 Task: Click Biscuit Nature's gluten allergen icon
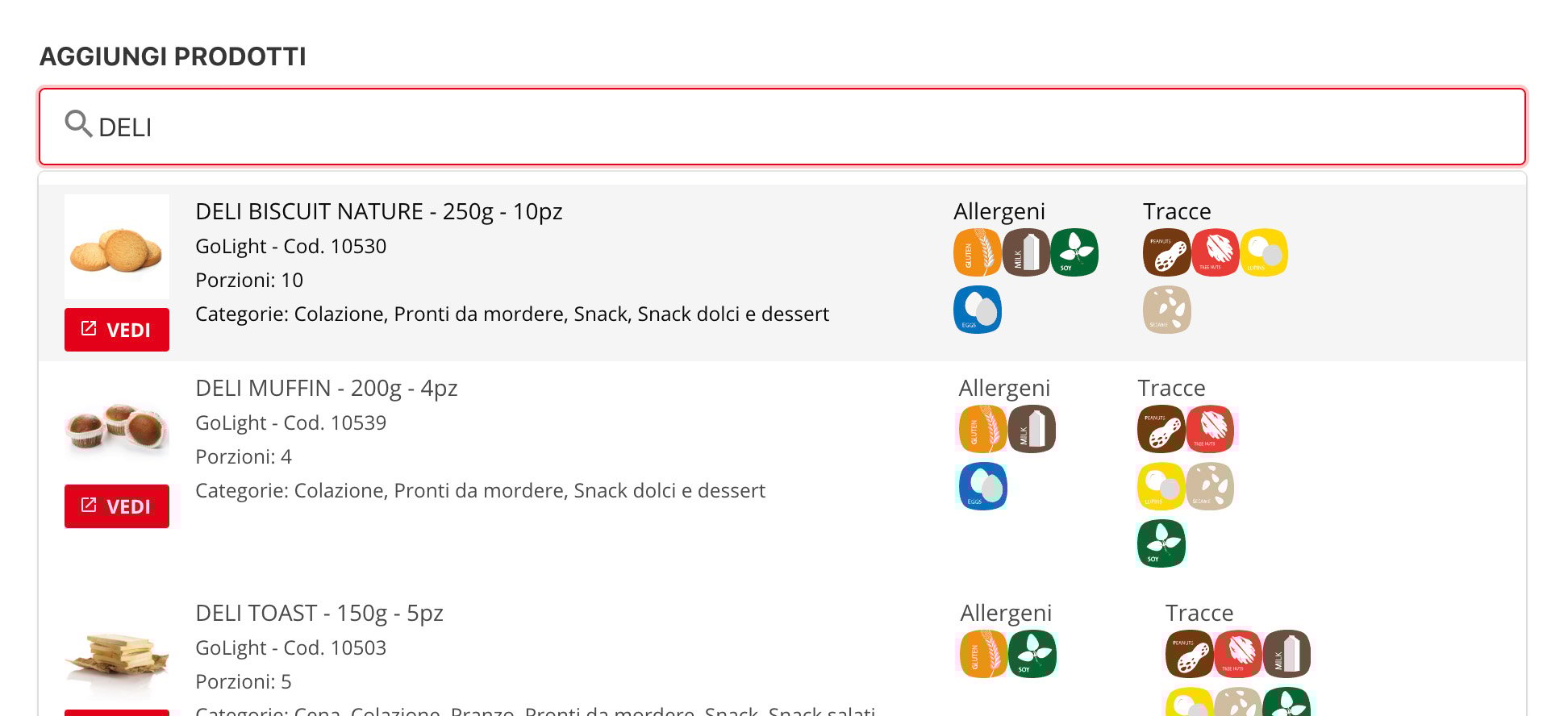(x=977, y=252)
